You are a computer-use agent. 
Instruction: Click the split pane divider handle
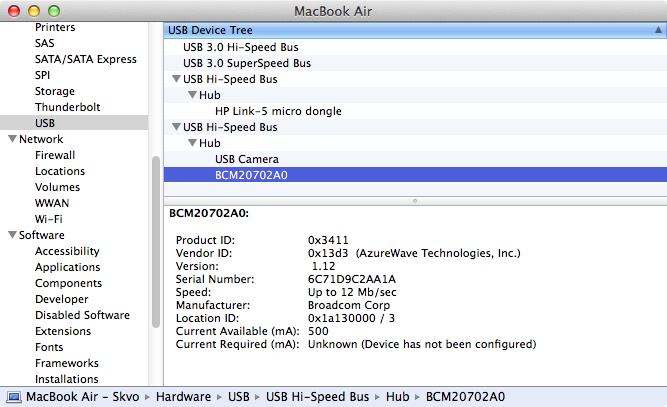415,200
